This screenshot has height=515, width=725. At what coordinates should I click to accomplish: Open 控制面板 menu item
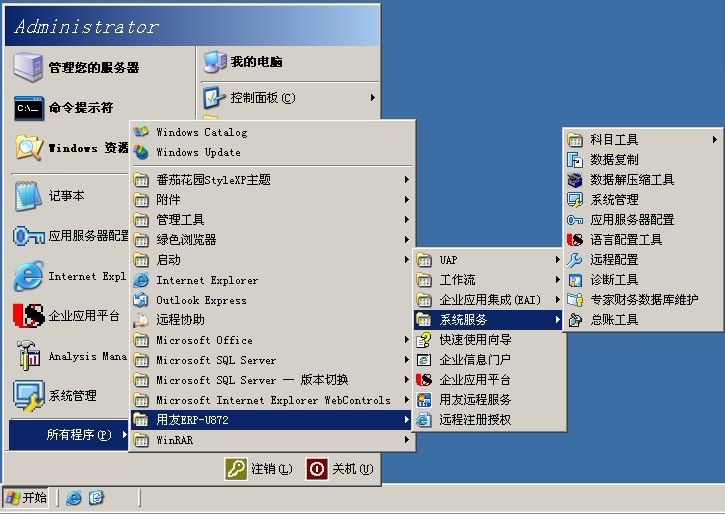click(289, 98)
